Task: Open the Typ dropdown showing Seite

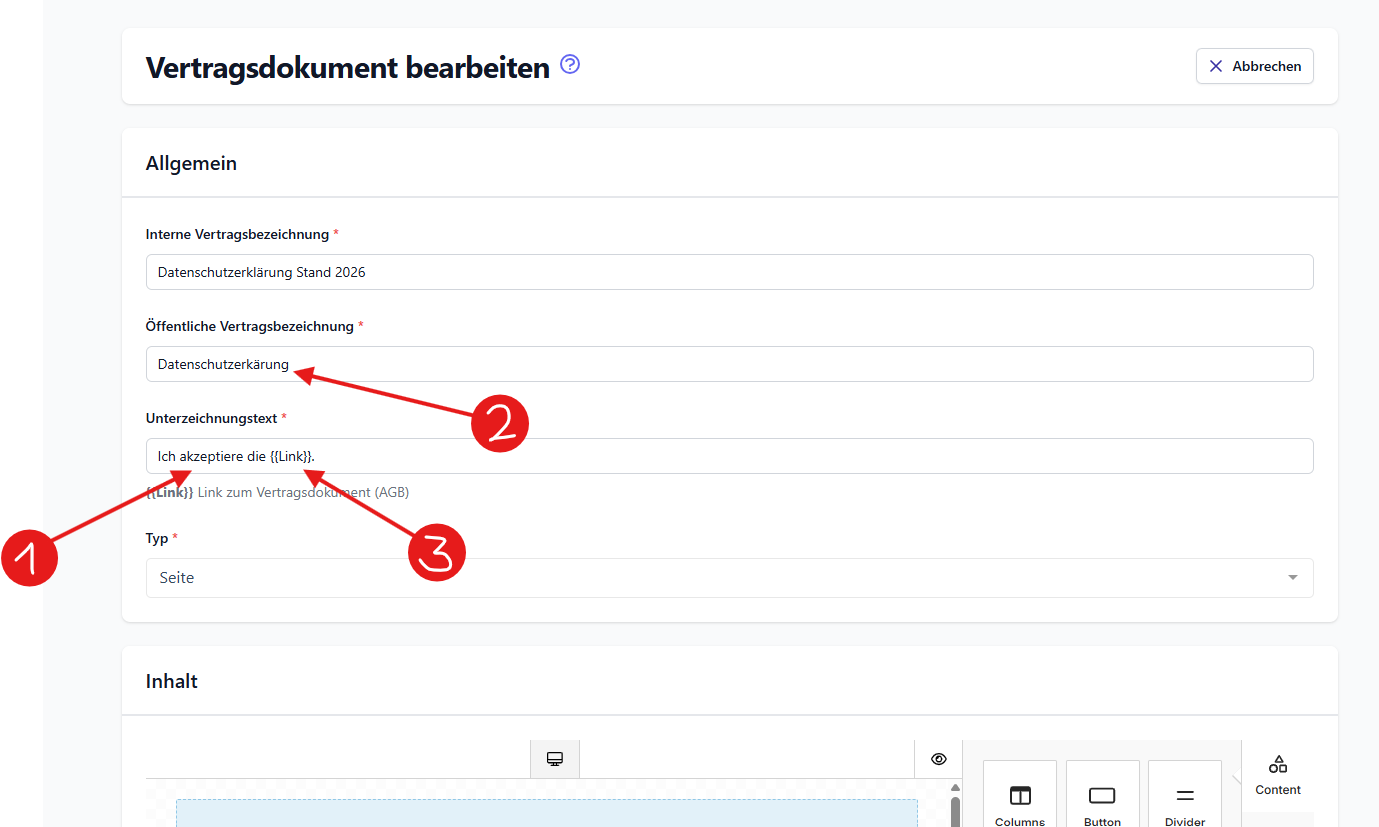Action: (729, 578)
